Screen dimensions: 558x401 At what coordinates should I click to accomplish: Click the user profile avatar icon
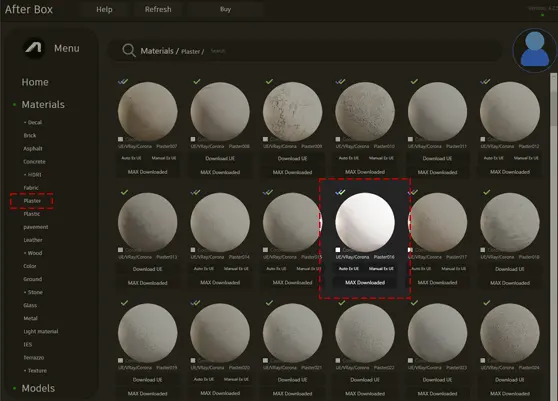pos(535,50)
